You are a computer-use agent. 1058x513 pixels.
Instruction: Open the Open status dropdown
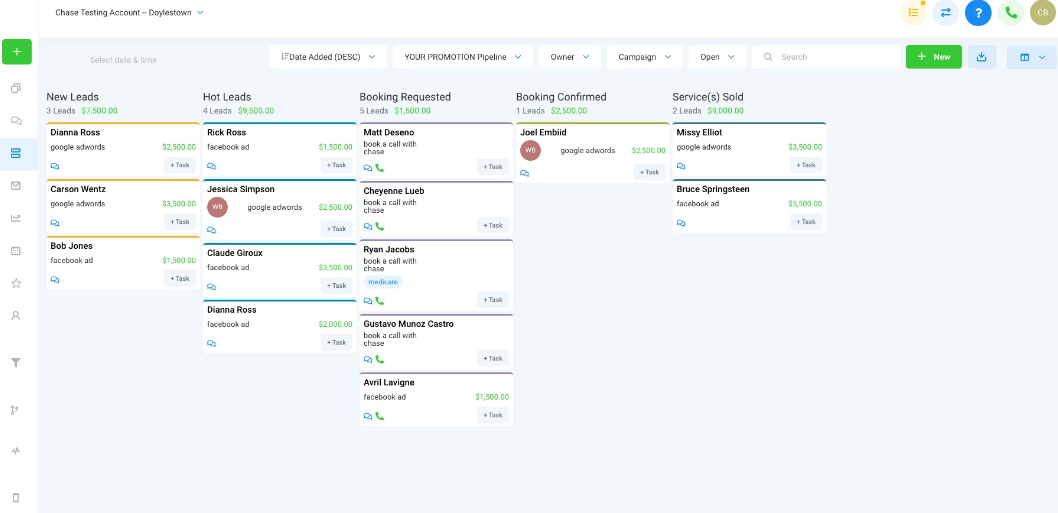(x=717, y=57)
